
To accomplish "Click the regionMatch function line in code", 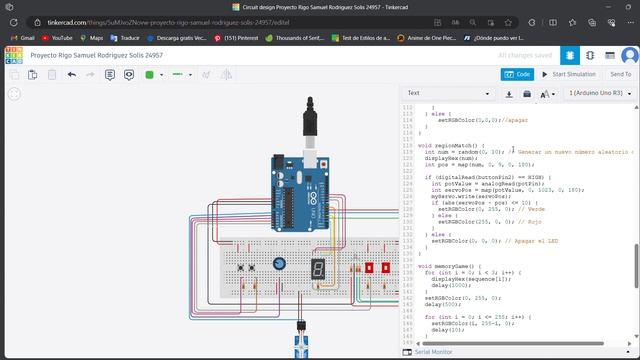I will [x=451, y=145].
